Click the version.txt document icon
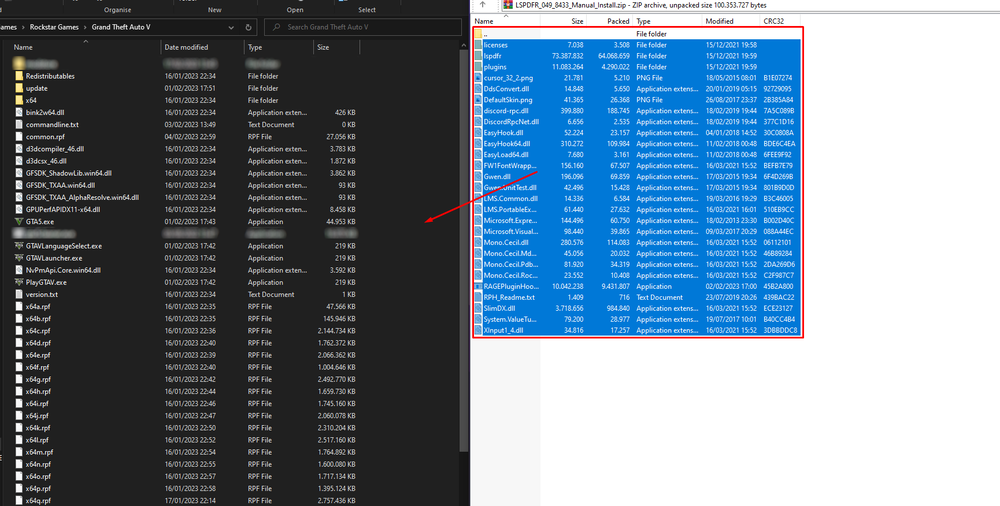Viewport: 1000px width, 506px height. [x=19, y=294]
